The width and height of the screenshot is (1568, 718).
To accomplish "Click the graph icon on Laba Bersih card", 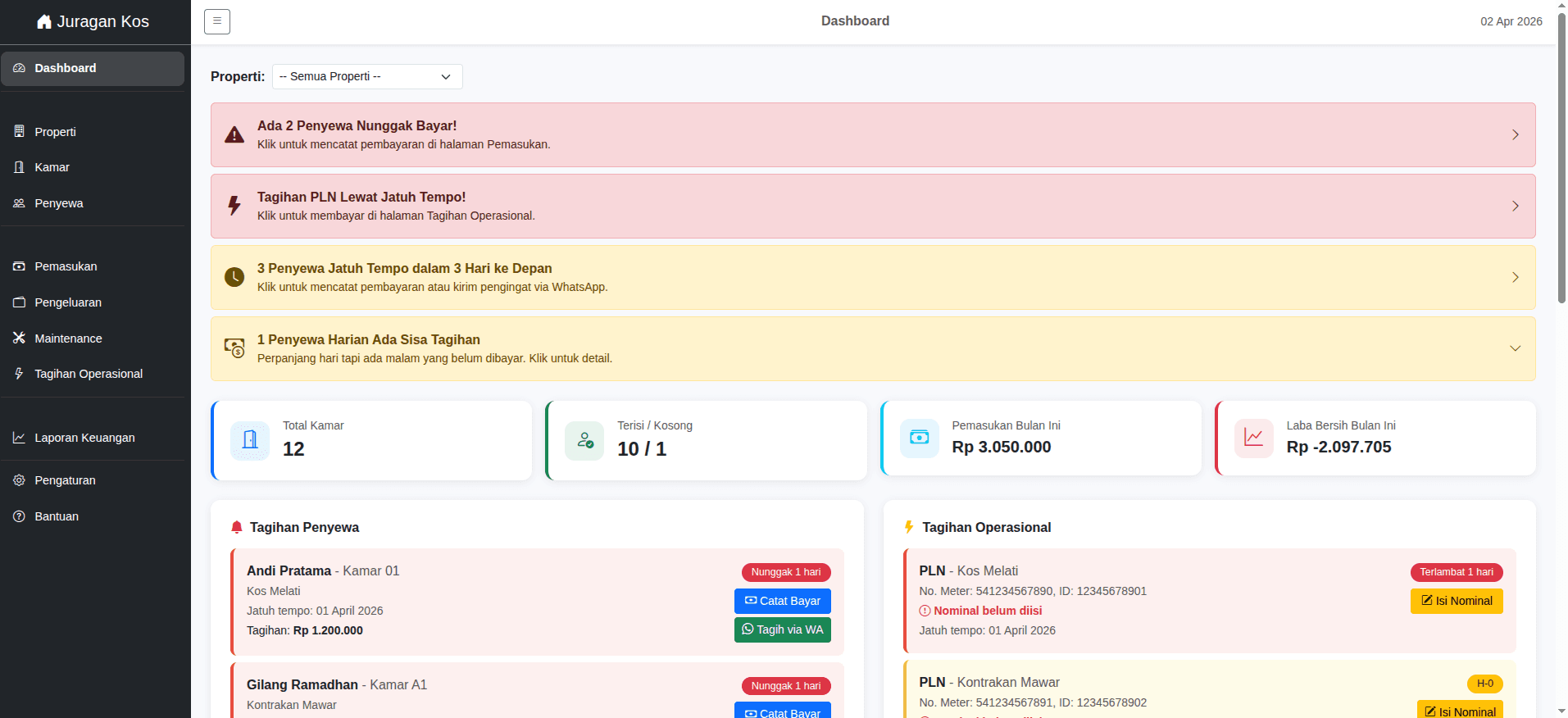I will pos(1253,438).
